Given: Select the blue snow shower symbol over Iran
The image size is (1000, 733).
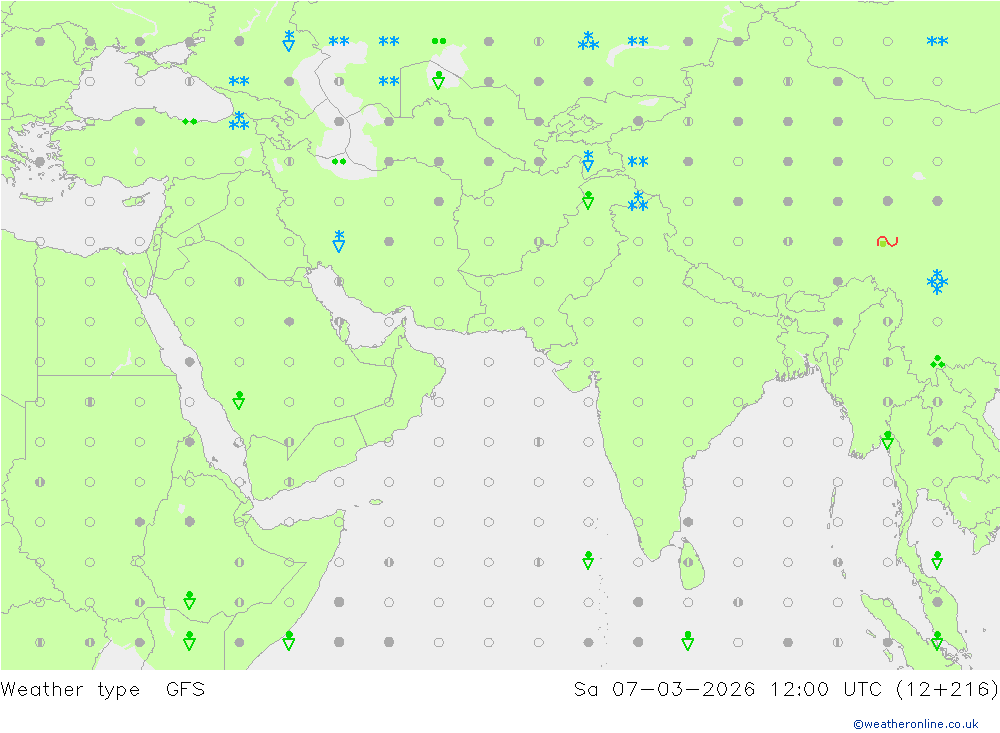Looking at the screenshot, I should pos(339,241).
